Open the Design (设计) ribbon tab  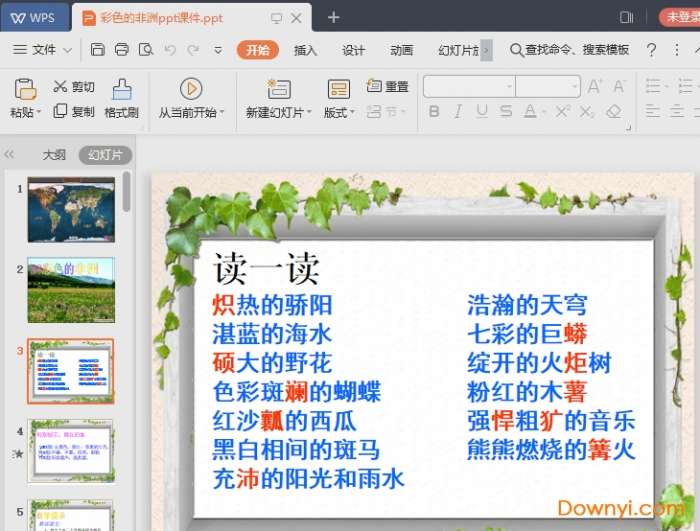click(x=353, y=50)
